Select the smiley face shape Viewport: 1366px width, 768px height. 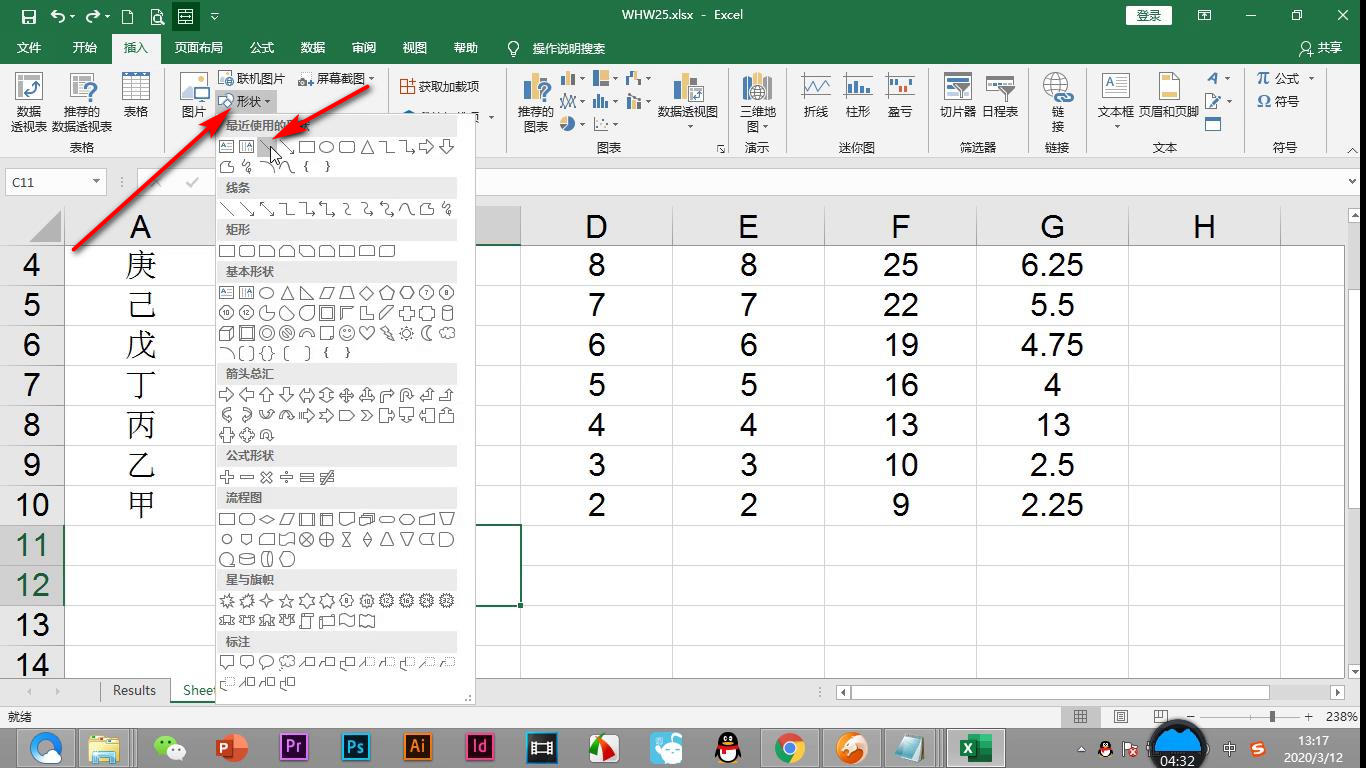coord(347,333)
